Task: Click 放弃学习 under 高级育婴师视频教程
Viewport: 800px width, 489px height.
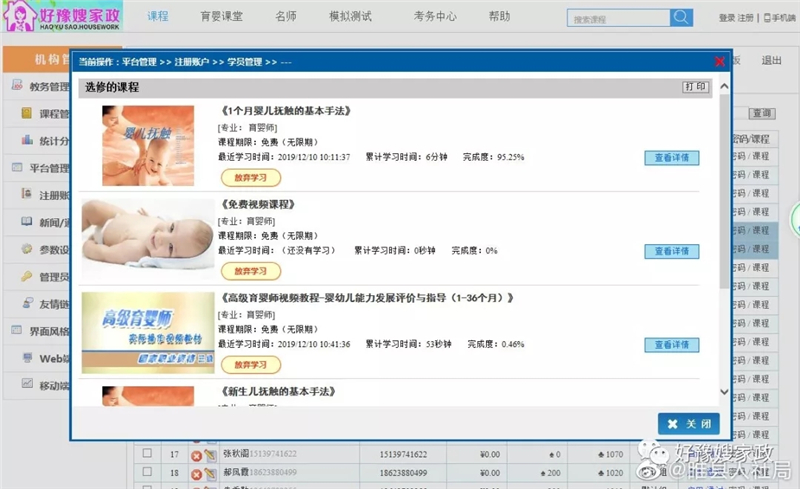Action: pyautogui.click(x=251, y=365)
